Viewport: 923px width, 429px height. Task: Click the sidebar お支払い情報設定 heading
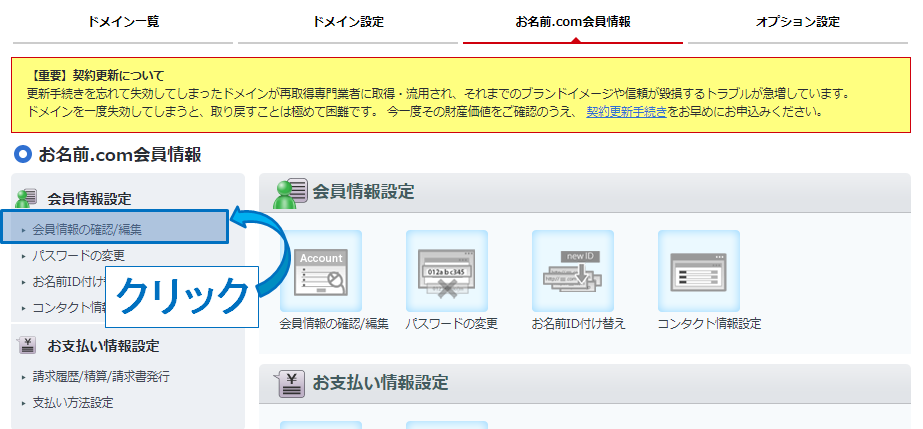pyautogui.click(x=103, y=346)
